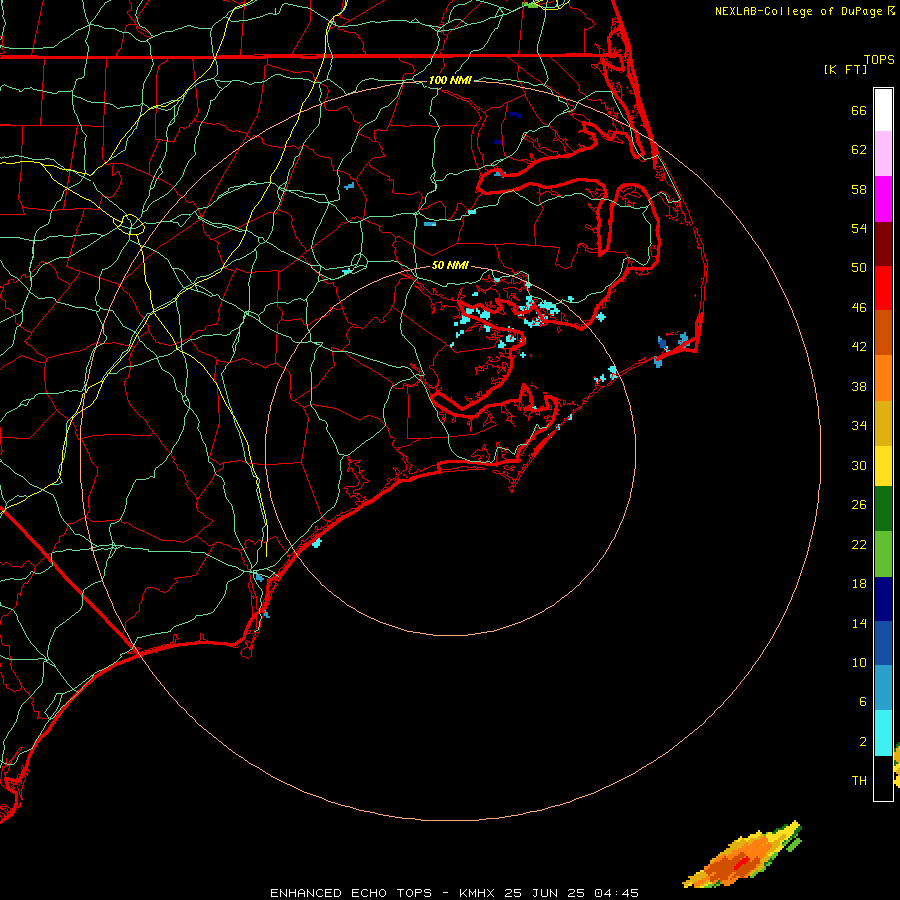The image size is (900, 900).
Task: Click the TOPS legend heading
Action: tap(879, 59)
